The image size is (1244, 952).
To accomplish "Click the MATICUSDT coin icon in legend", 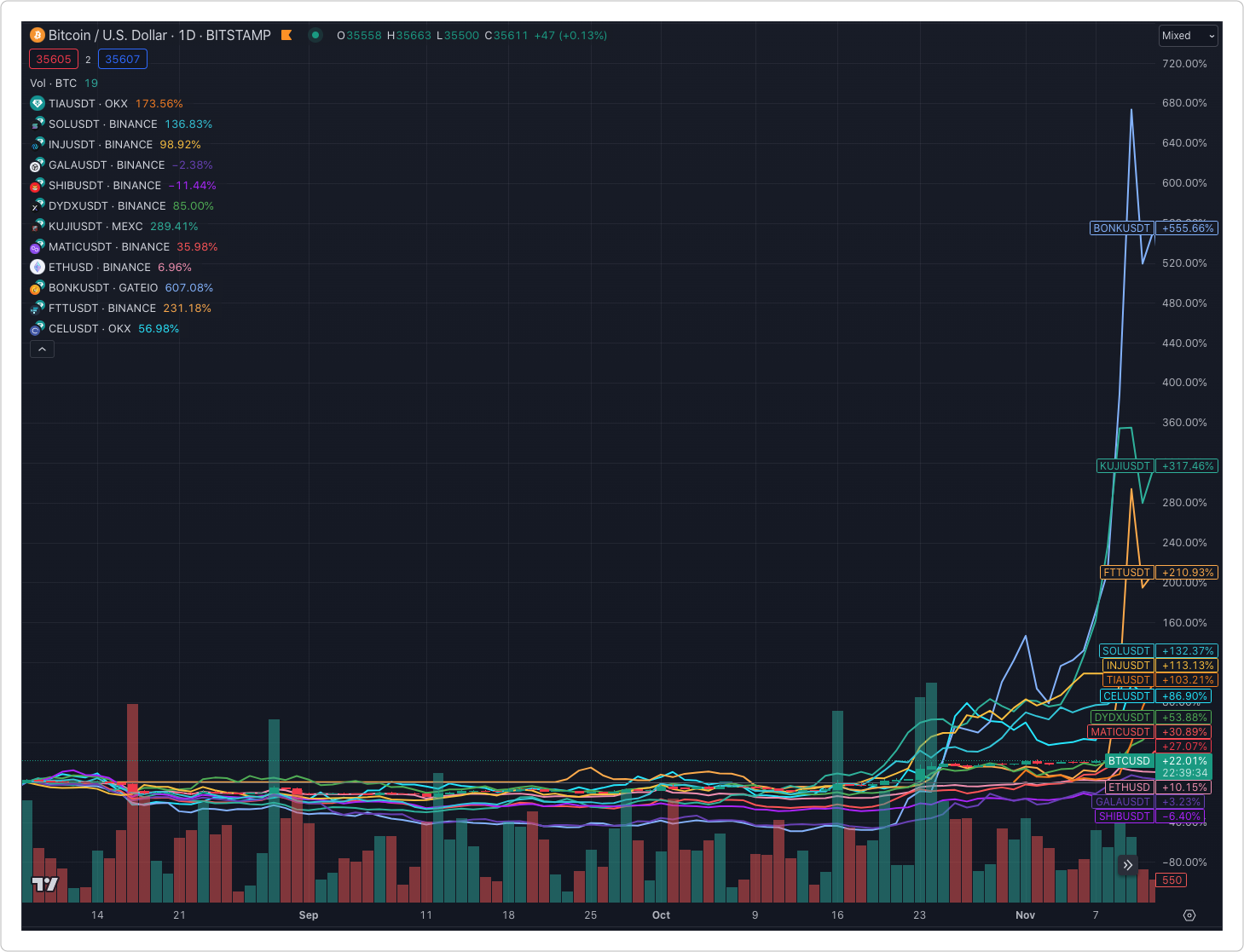I will click(38, 246).
